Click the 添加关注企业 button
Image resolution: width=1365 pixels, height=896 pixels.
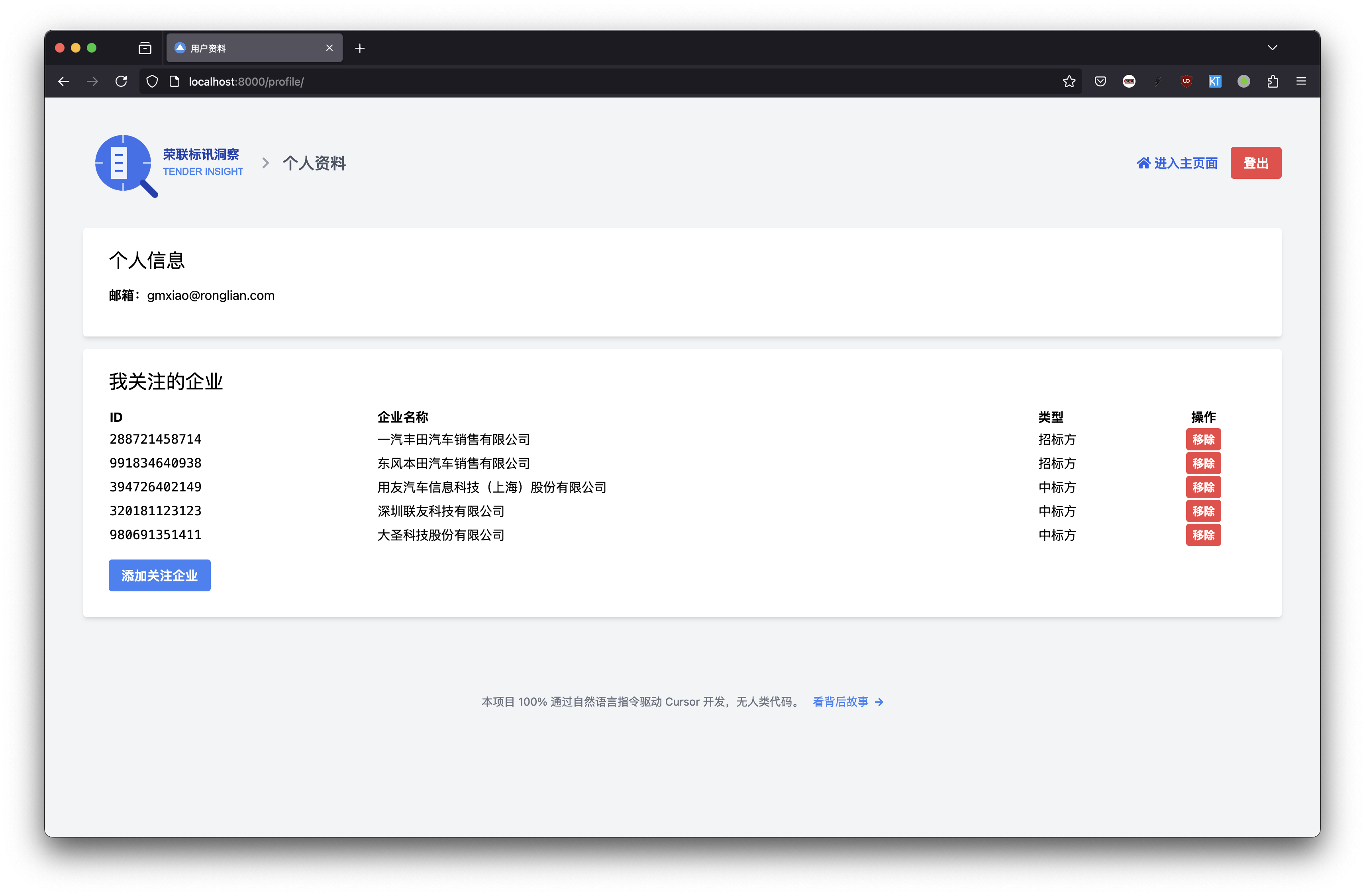(x=159, y=575)
